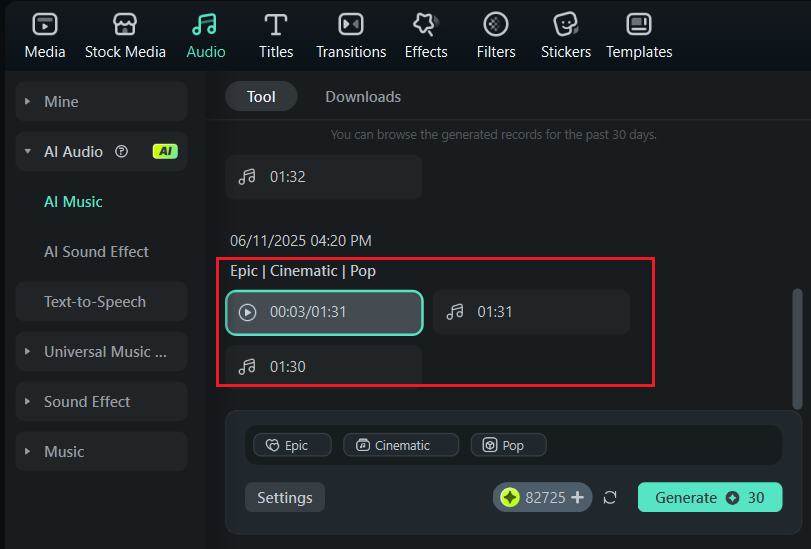Click the Epic | Cinematic | Pop heading
Screen dimensions: 811x549
(x=303, y=271)
